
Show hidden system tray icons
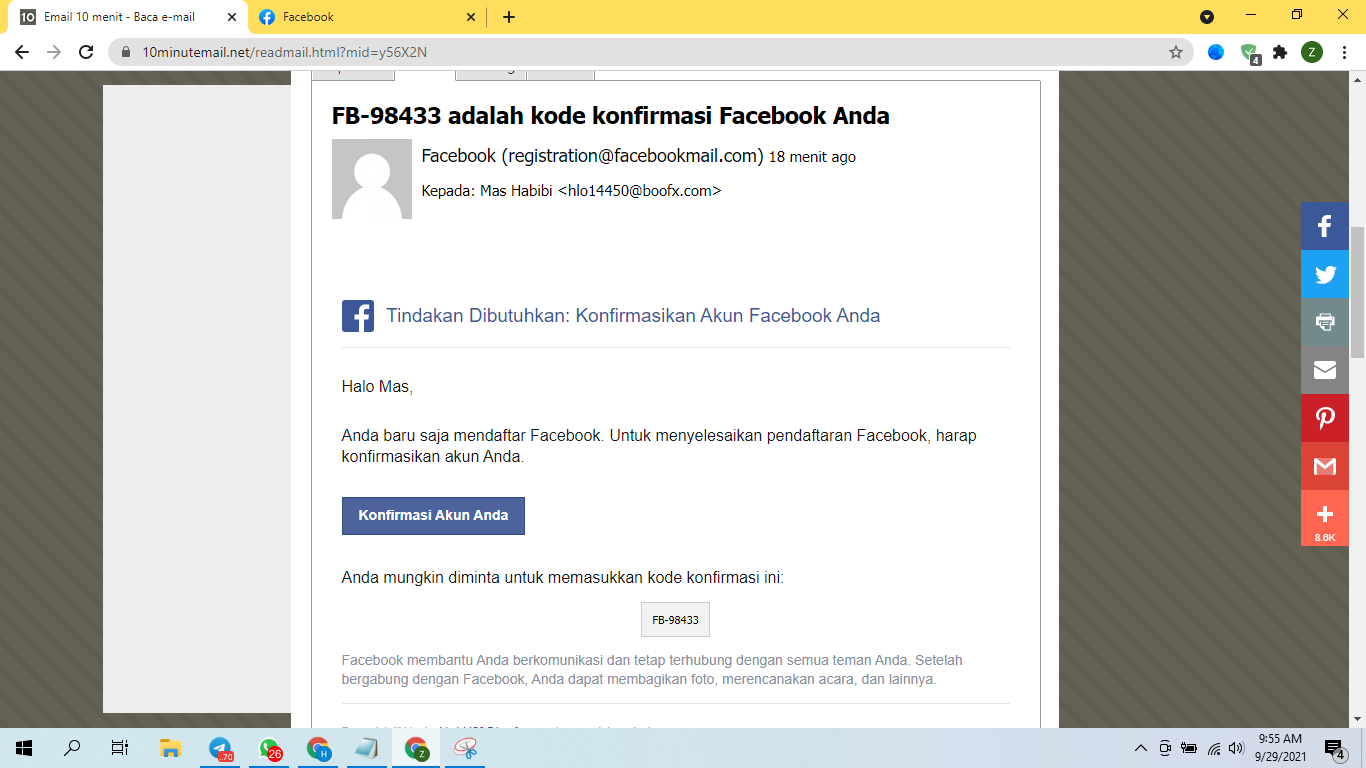click(1140, 747)
